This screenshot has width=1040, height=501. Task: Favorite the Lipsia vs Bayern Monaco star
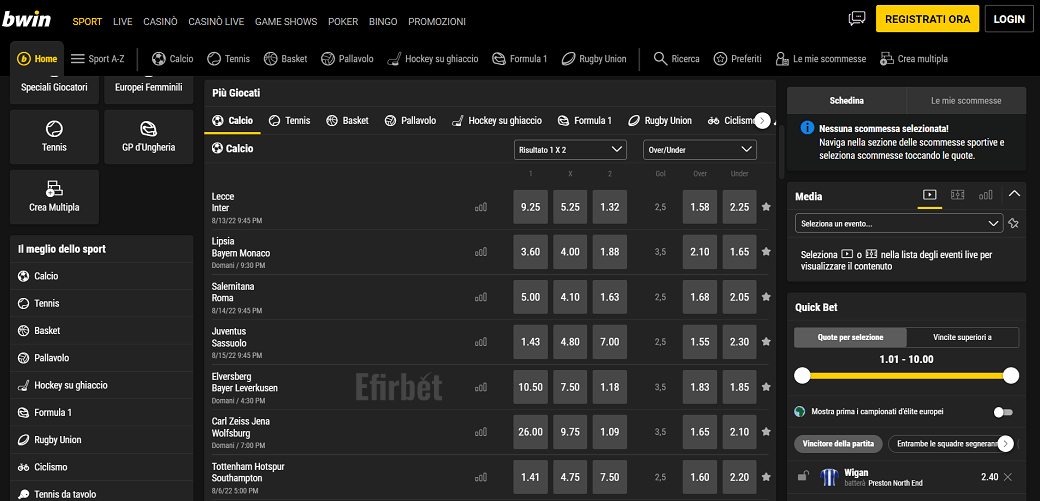tap(766, 252)
